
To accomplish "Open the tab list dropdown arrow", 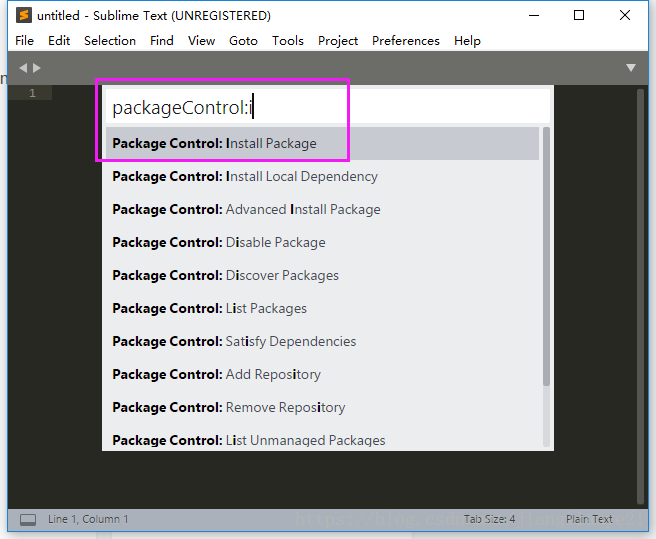I will click(x=631, y=68).
